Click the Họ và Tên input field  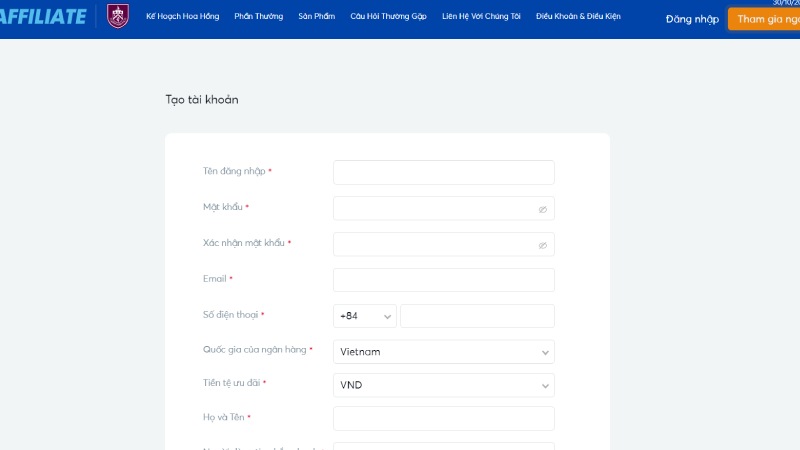coord(443,418)
